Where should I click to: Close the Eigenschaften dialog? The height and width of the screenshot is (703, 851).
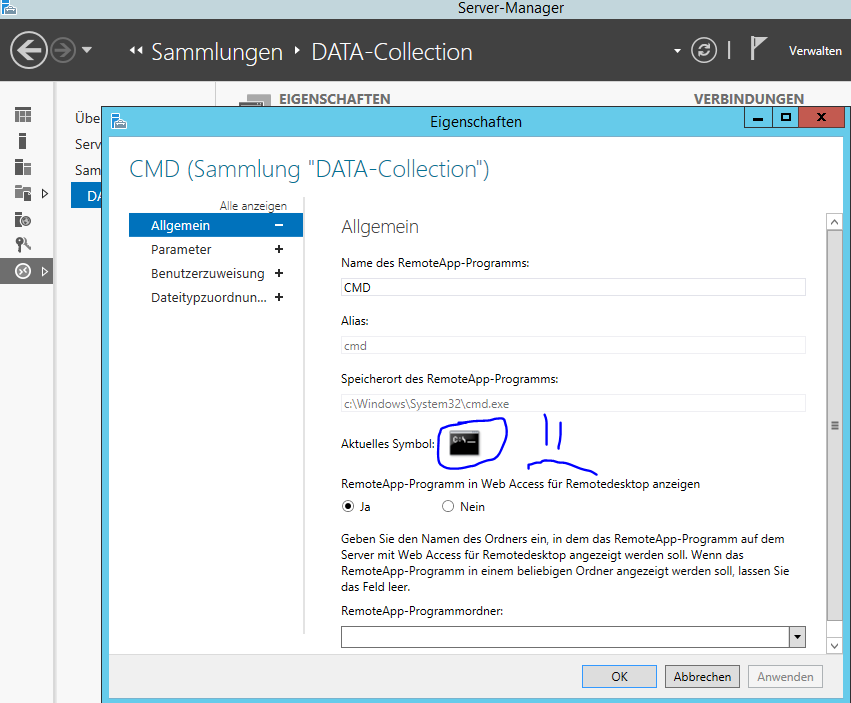[821, 118]
